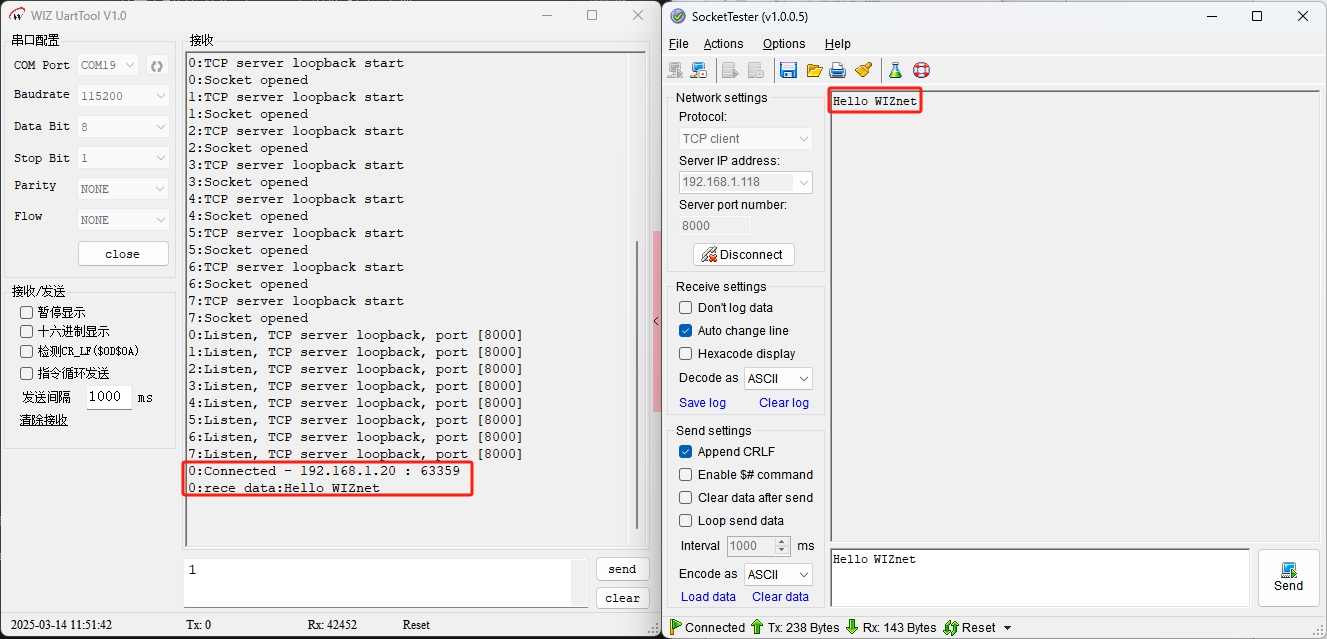Enable the Hexacode display checkbox

(686, 354)
